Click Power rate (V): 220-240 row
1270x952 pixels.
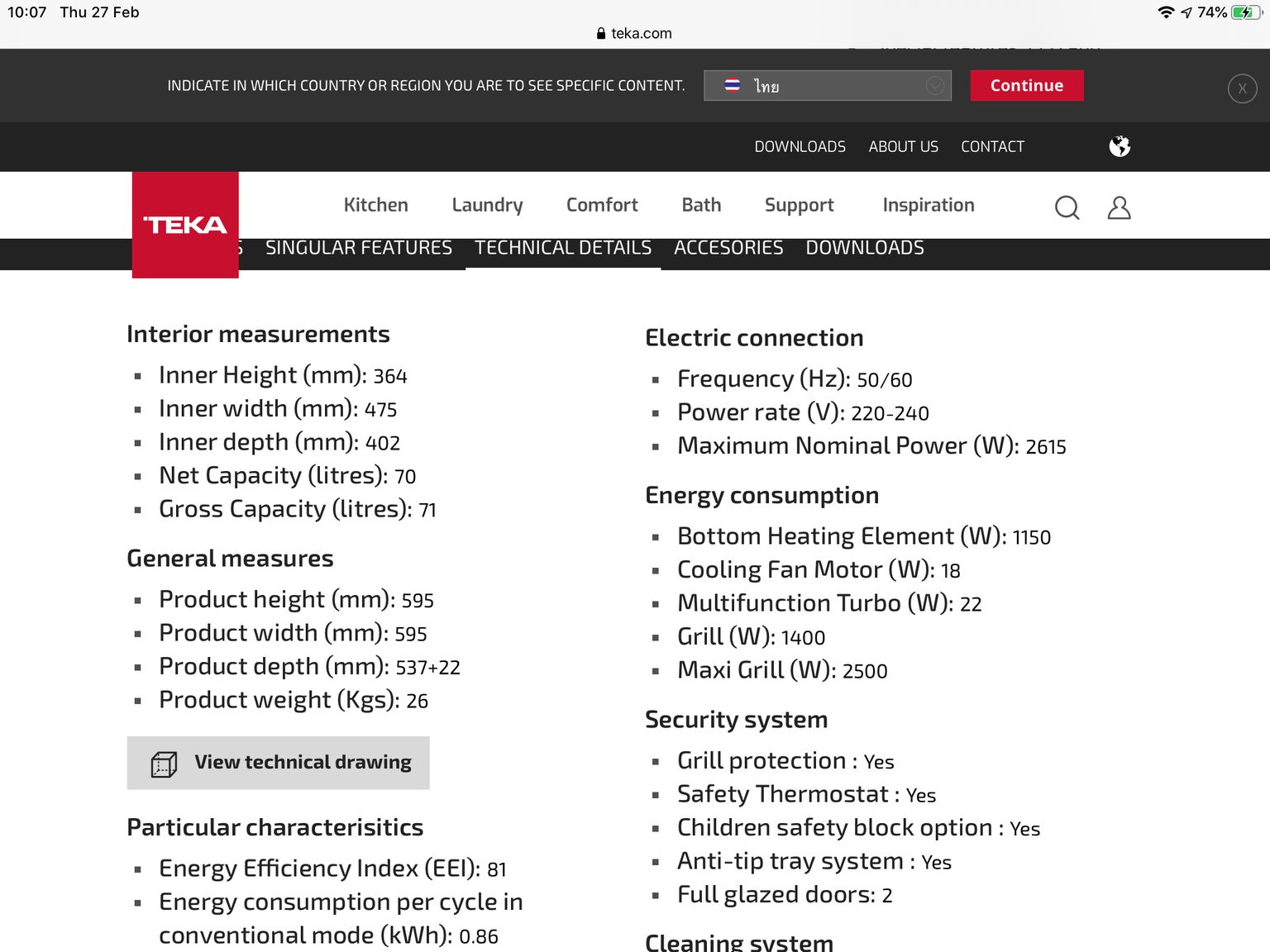point(803,413)
